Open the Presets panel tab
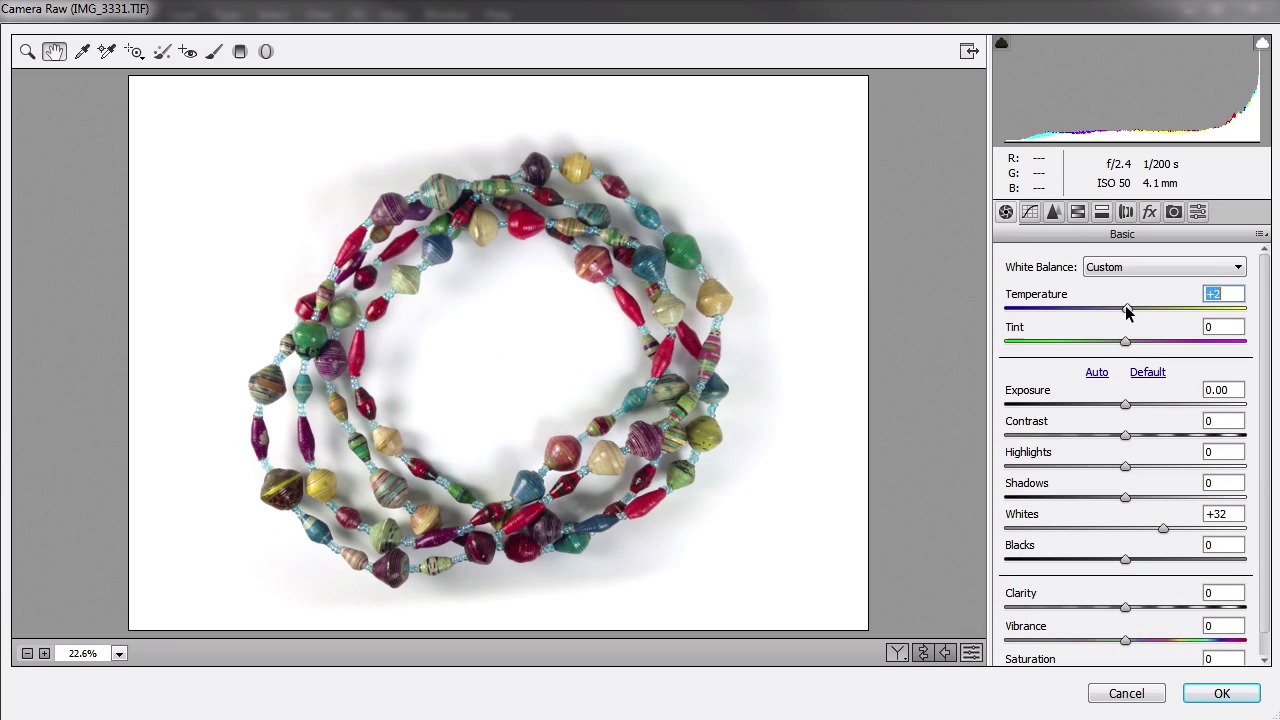Viewport: 1280px width, 720px height. 1198,212
